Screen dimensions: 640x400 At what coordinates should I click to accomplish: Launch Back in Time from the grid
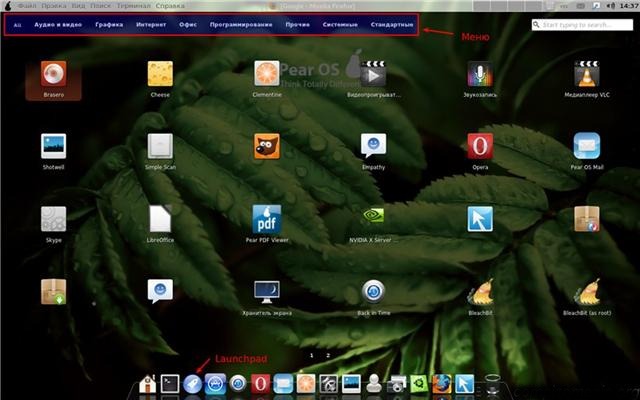(x=373, y=292)
